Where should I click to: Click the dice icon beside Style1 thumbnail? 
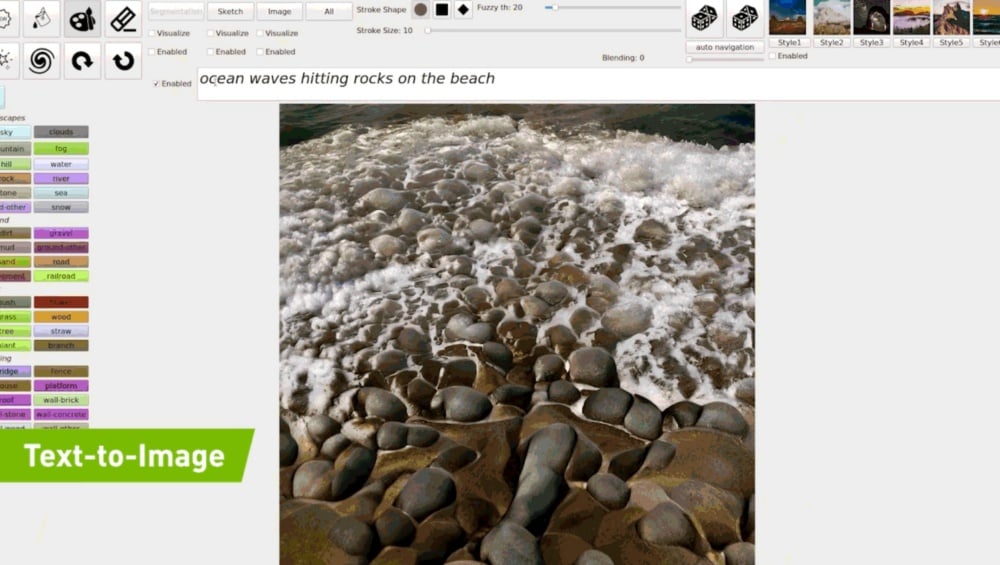745,18
